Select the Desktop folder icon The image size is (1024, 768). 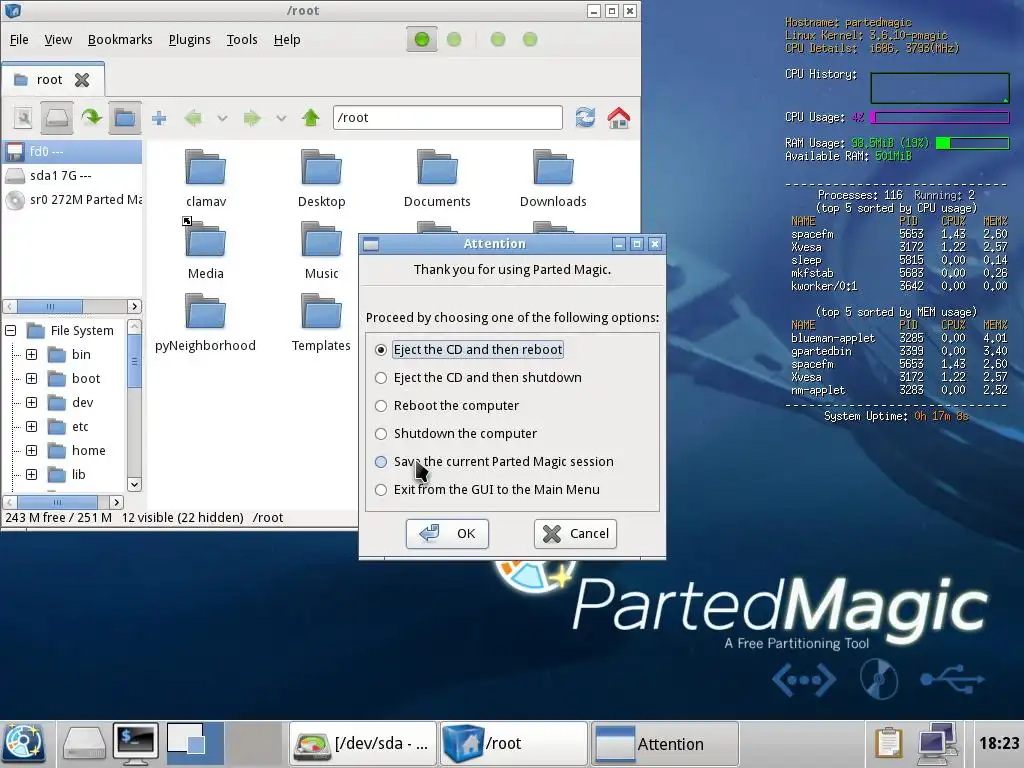(321, 168)
